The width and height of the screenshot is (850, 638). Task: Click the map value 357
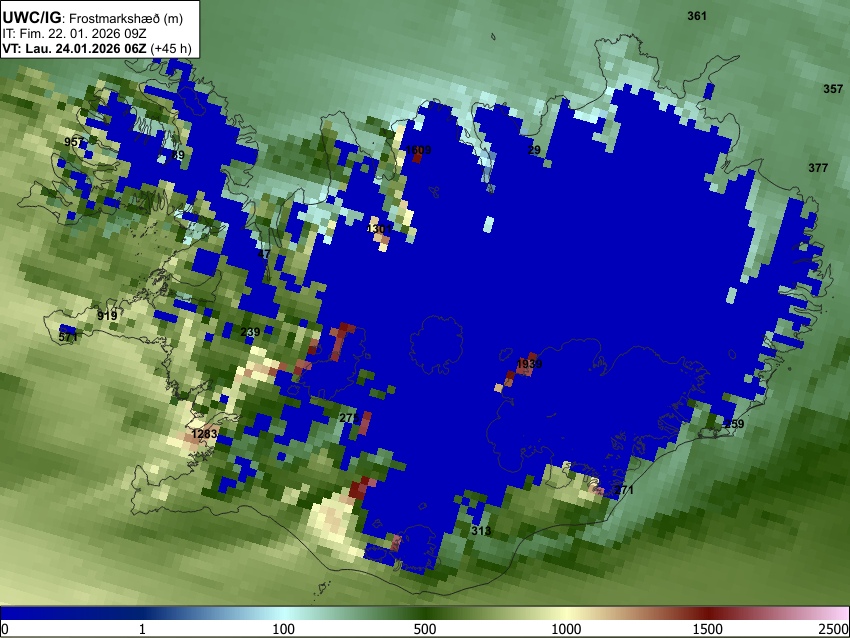tap(833, 89)
